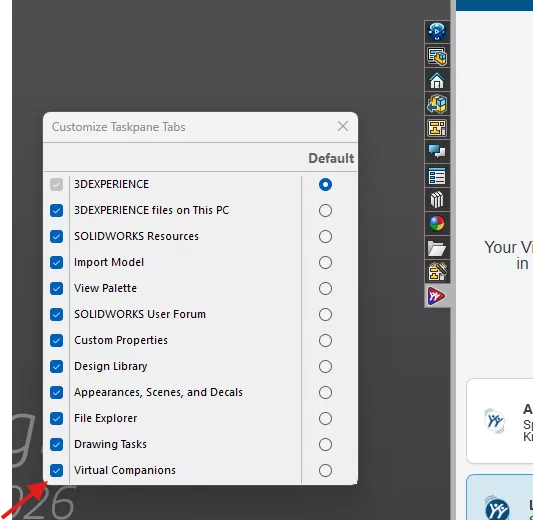Click the Design Library row label
This screenshot has width=533, height=520.
point(110,366)
